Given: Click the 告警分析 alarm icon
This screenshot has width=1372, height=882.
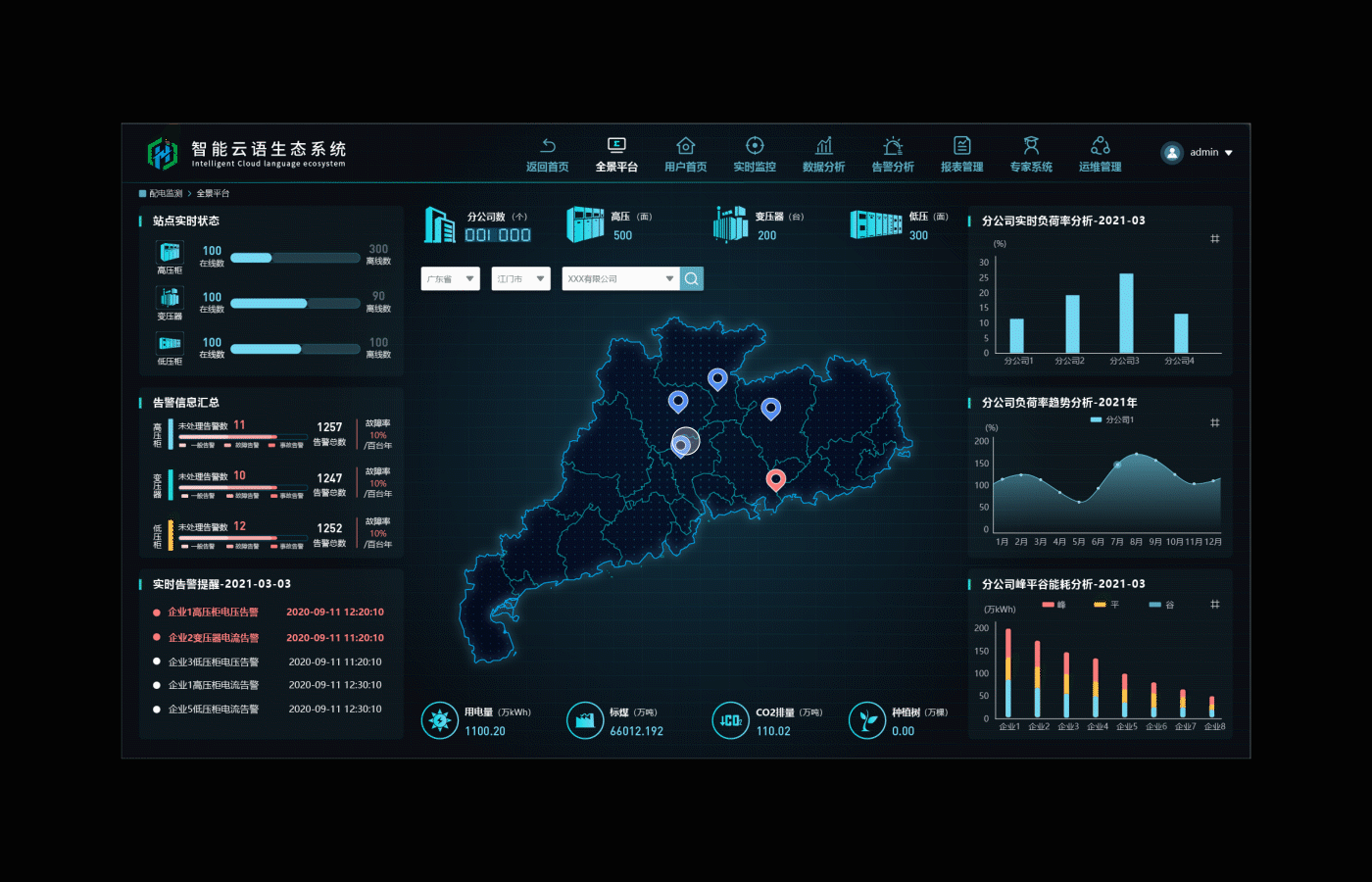Looking at the screenshot, I should tap(893, 146).
